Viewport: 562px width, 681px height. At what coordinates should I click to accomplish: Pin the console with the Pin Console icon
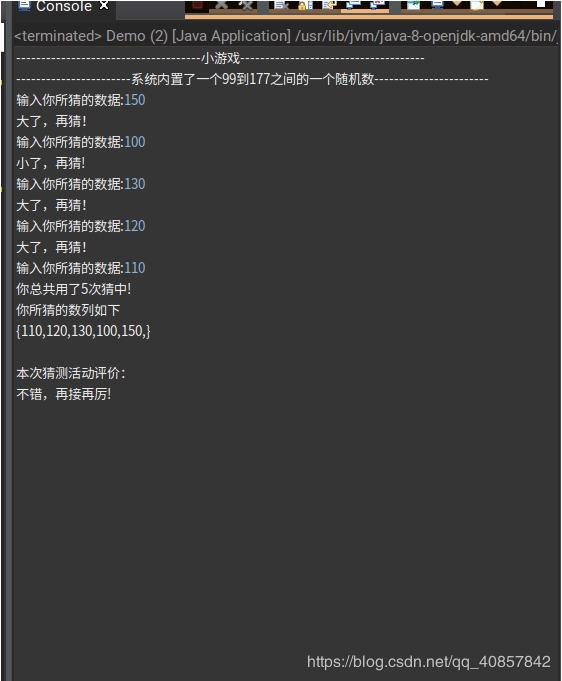click(413, 4)
